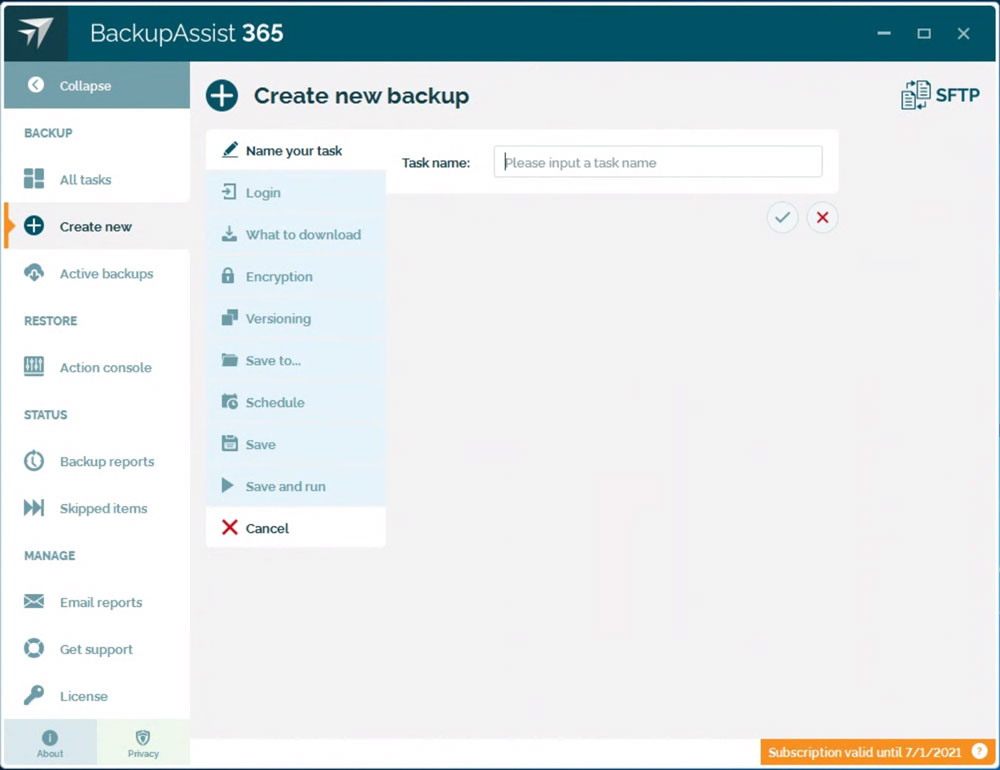Go to the What to download step label
The height and width of the screenshot is (770, 1000).
304,235
